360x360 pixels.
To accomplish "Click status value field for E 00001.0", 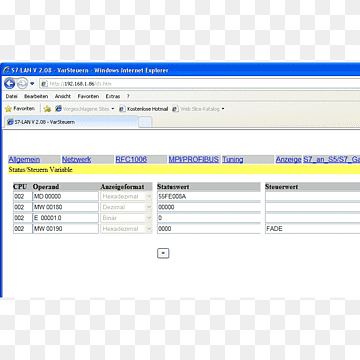I will coord(209,218).
